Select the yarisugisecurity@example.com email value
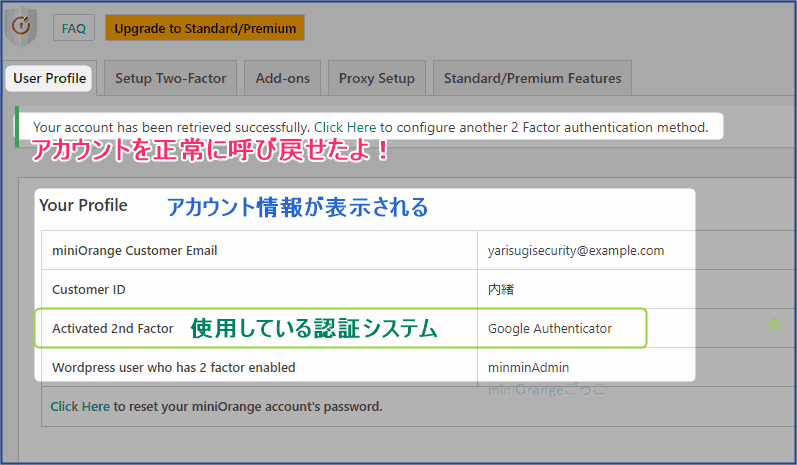This screenshot has height=465, width=797. point(576,251)
